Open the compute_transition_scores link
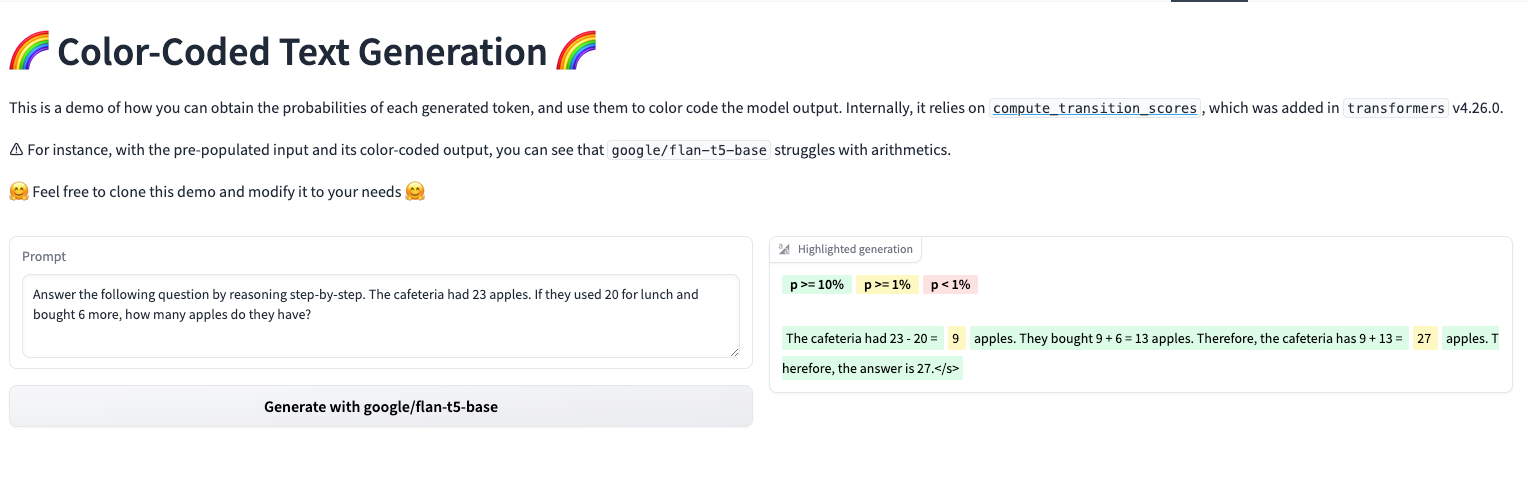This screenshot has width=1528, height=495. [1094, 108]
